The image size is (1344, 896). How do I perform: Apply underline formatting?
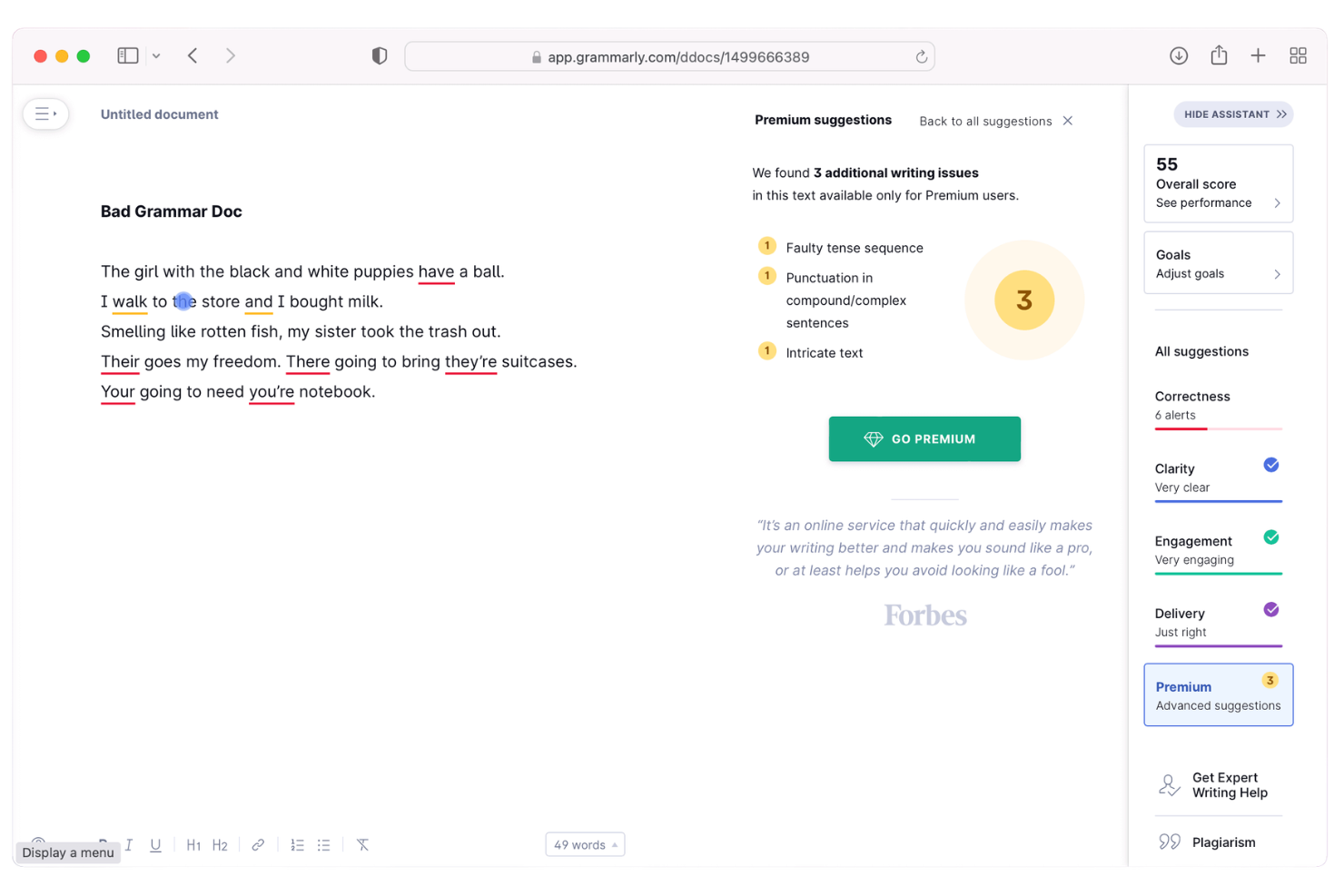pos(155,844)
